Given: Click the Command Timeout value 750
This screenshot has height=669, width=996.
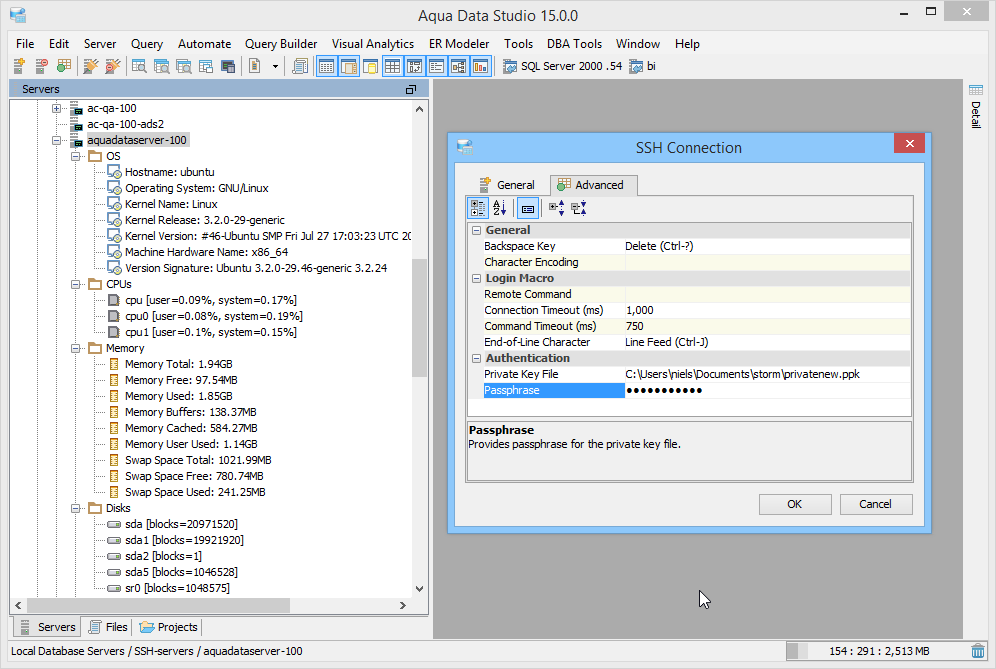Looking at the screenshot, I should coord(767,326).
